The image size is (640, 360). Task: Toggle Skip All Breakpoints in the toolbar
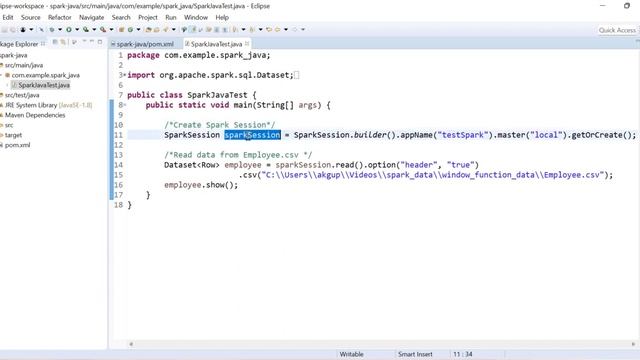tap(41, 30)
